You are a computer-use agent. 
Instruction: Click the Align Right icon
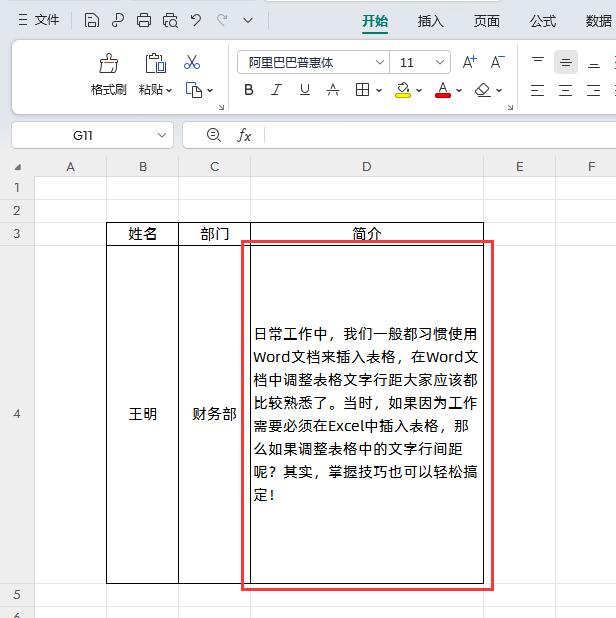[x=594, y=90]
